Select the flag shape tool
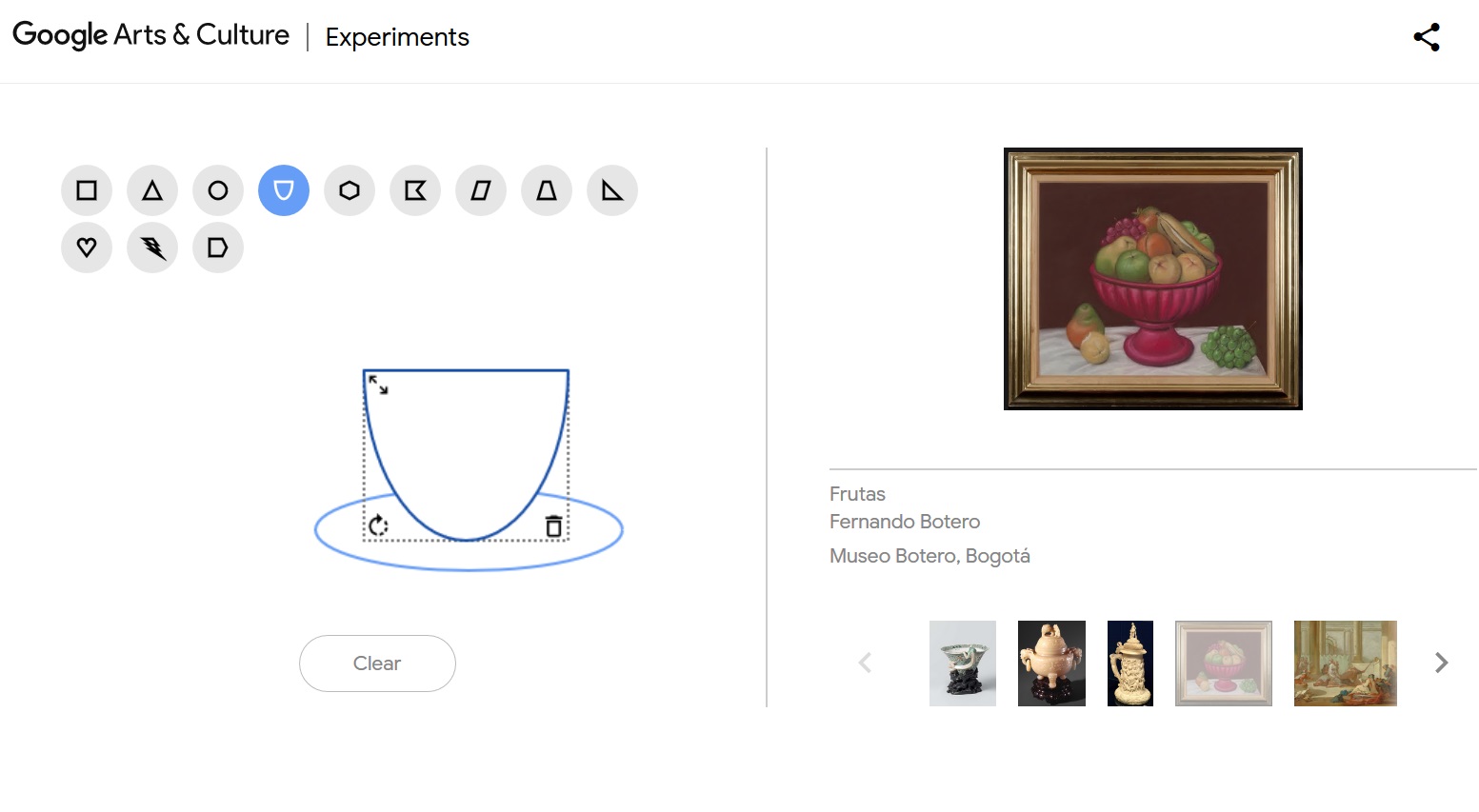This screenshot has width=1479, height=812. pyautogui.click(x=415, y=190)
